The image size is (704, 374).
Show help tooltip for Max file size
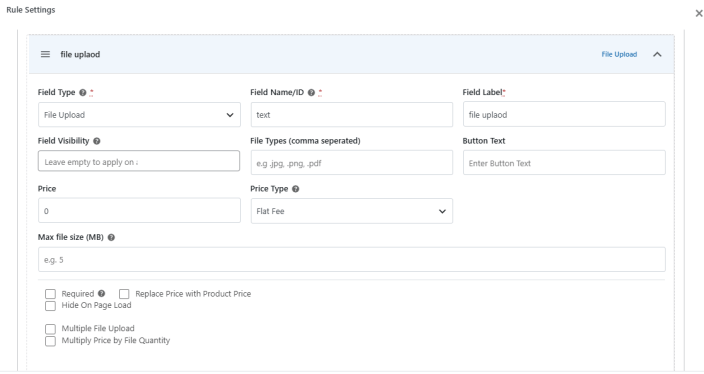pyautogui.click(x=111, y=238)
